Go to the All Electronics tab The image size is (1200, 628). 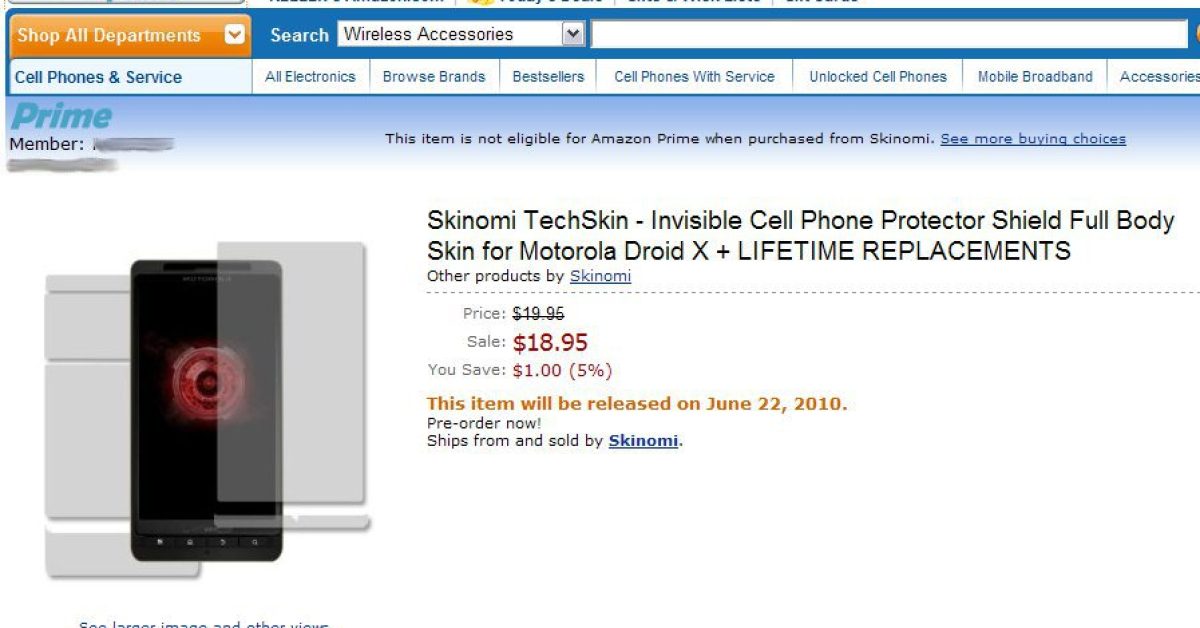pos(310,76)
